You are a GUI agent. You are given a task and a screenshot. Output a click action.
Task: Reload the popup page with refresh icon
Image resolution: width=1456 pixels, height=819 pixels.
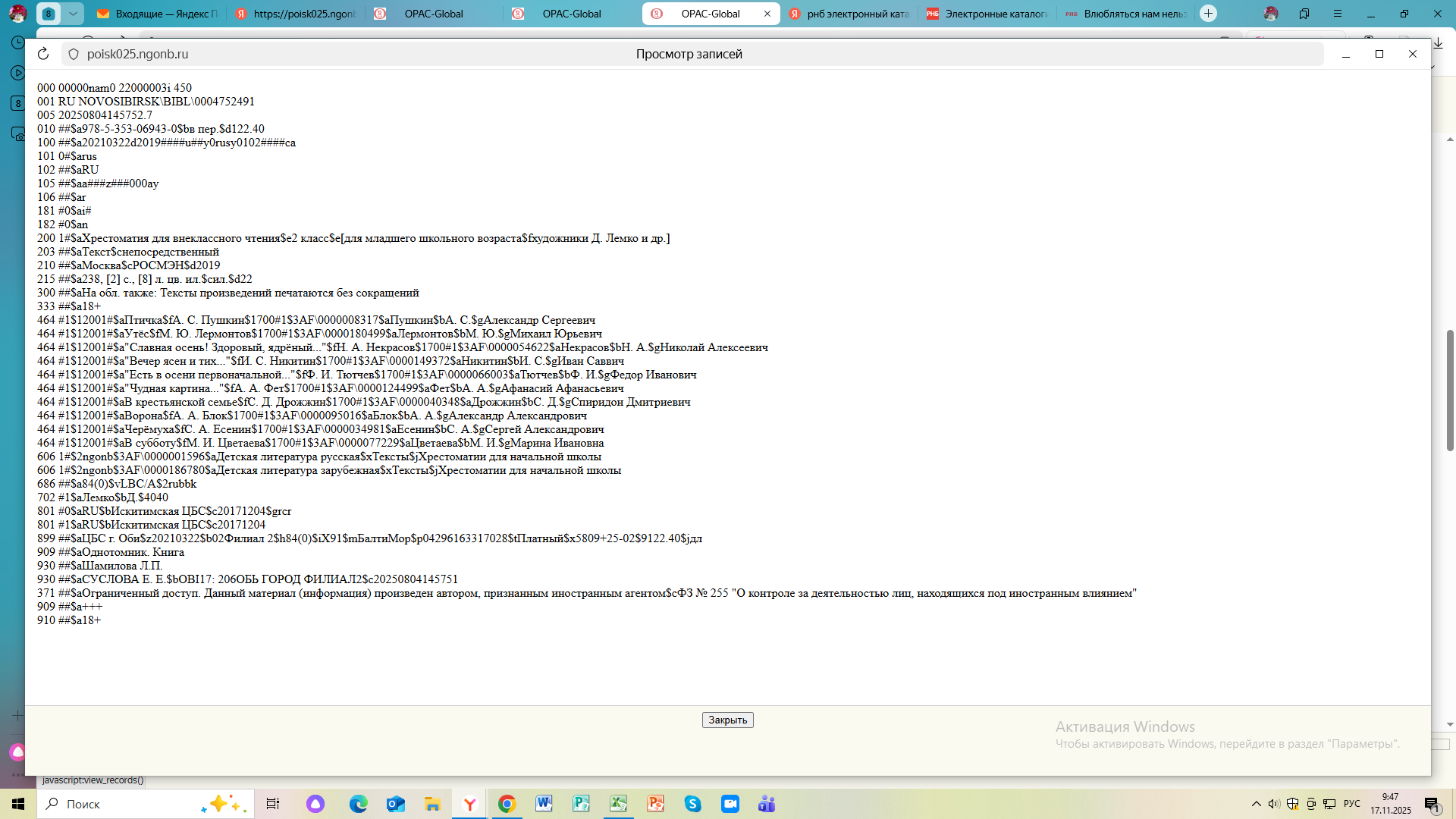pyautogui.click(x=43, y=54)
